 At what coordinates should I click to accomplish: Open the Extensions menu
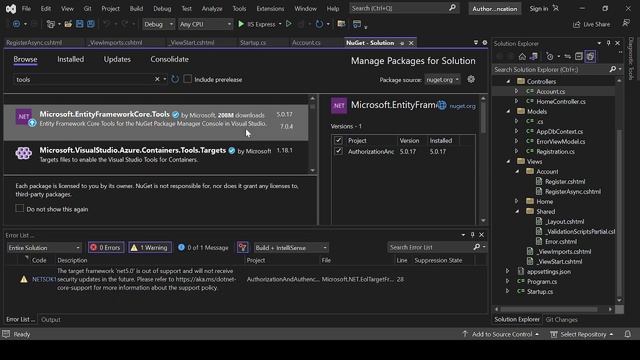(x=270, y=8)
